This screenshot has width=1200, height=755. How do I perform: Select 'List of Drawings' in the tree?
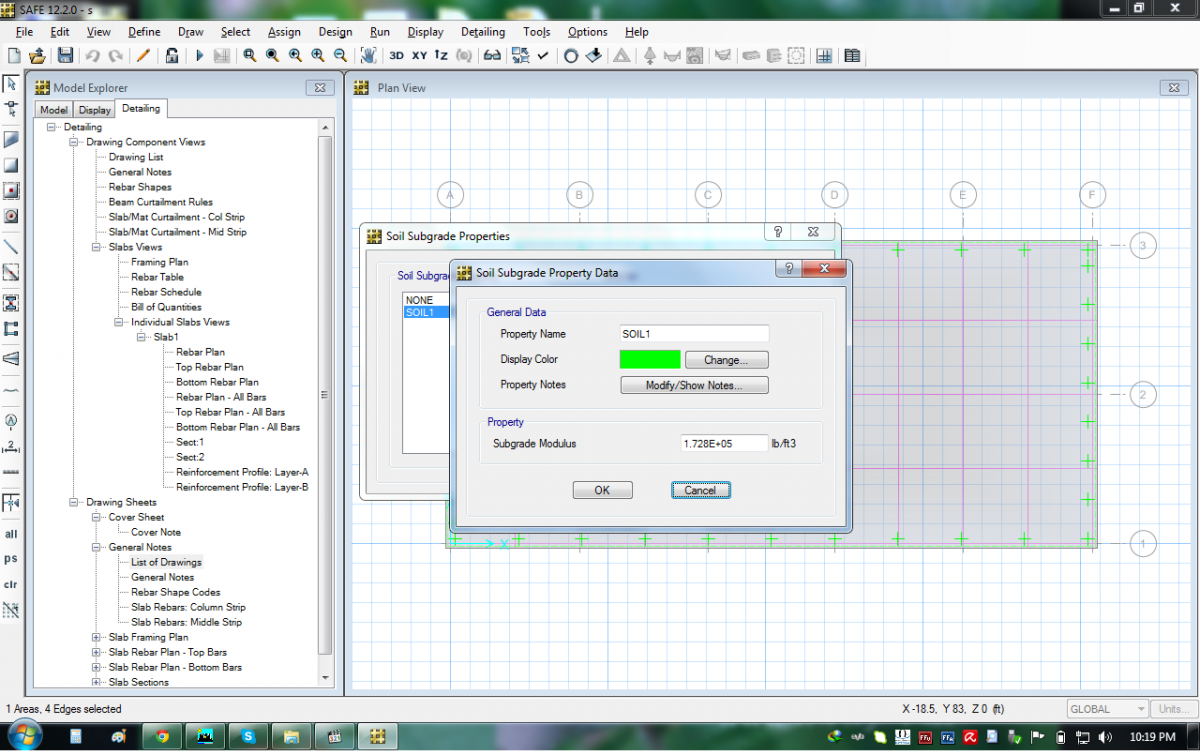pos(166,562)
